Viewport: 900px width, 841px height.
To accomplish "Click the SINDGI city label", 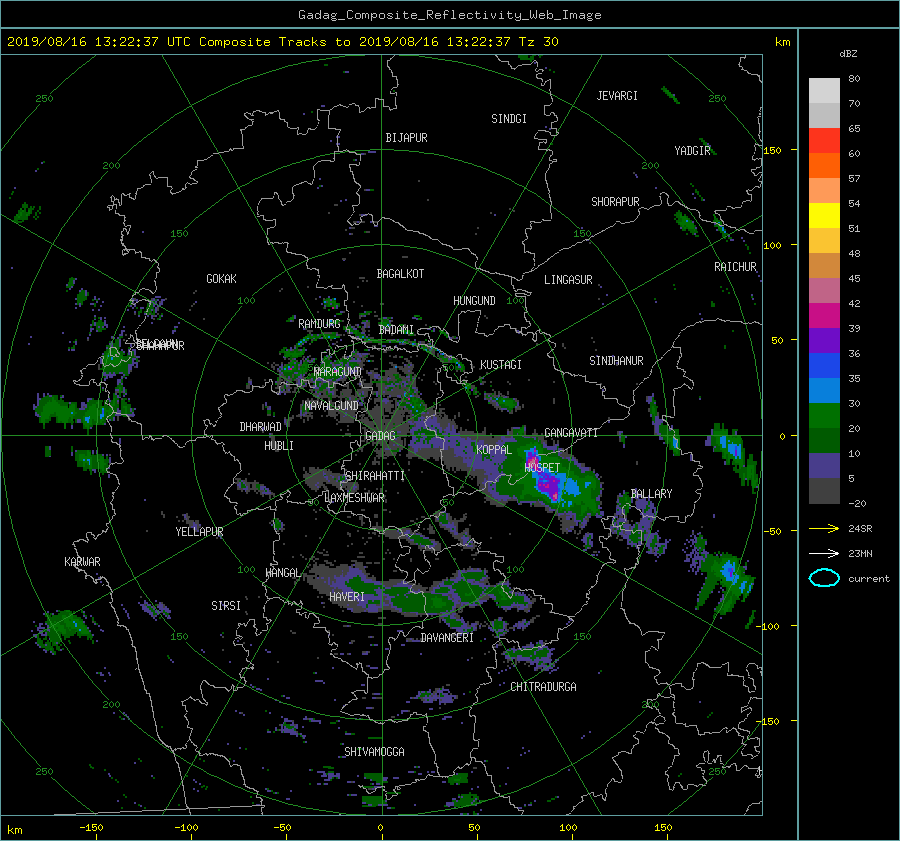I will point(509,119).
